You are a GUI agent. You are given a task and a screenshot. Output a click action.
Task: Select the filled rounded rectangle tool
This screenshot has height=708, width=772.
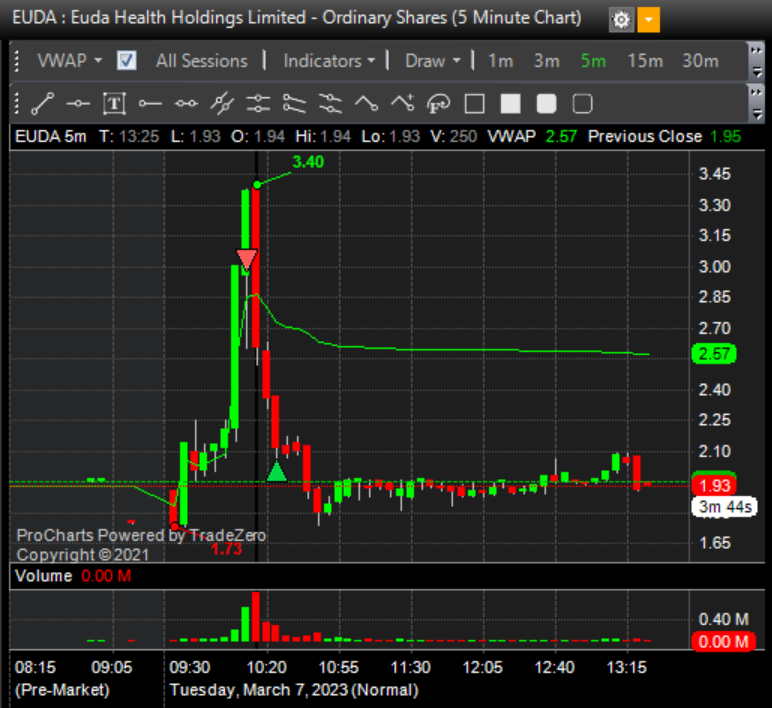coord(547,103)
